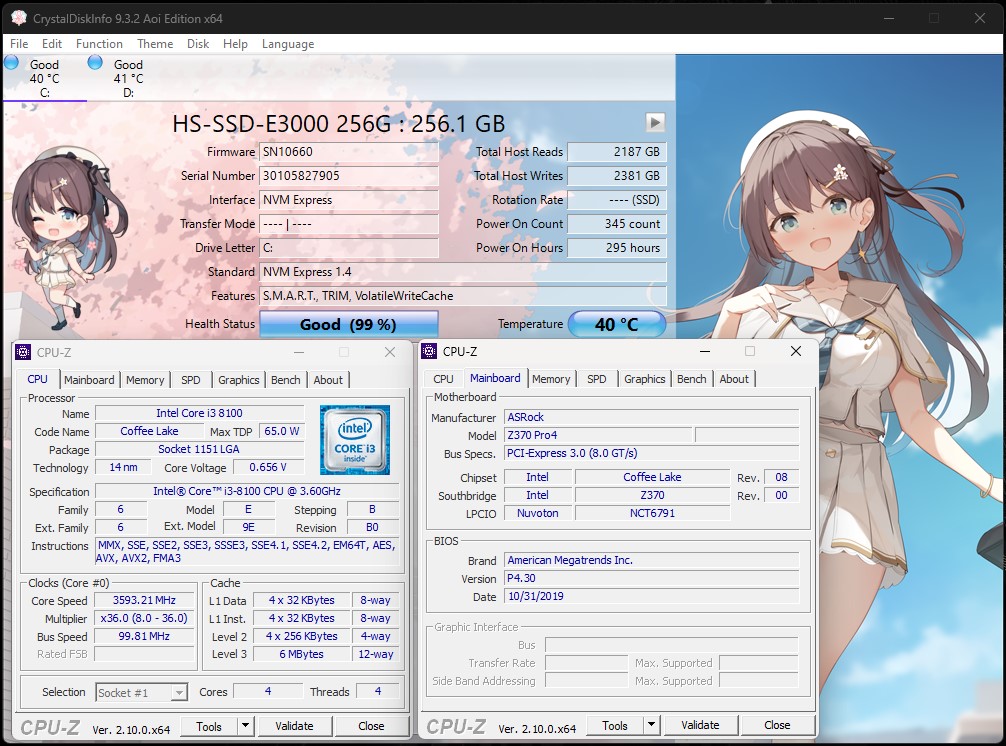The width and height of the screenshot is (1006, 746).
Task: Click the manufacturer value ASRock
Action: click(652, 417)
